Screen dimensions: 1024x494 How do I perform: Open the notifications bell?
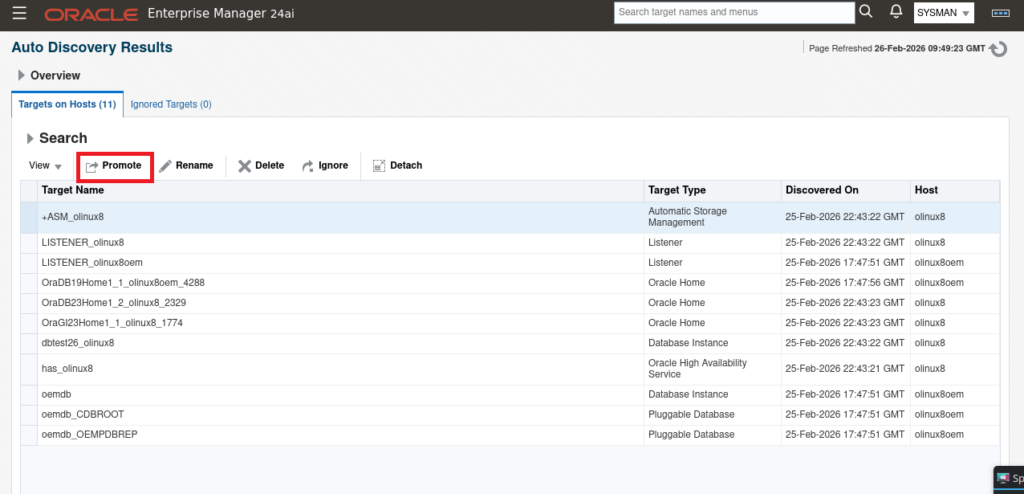tap(895, 13)
